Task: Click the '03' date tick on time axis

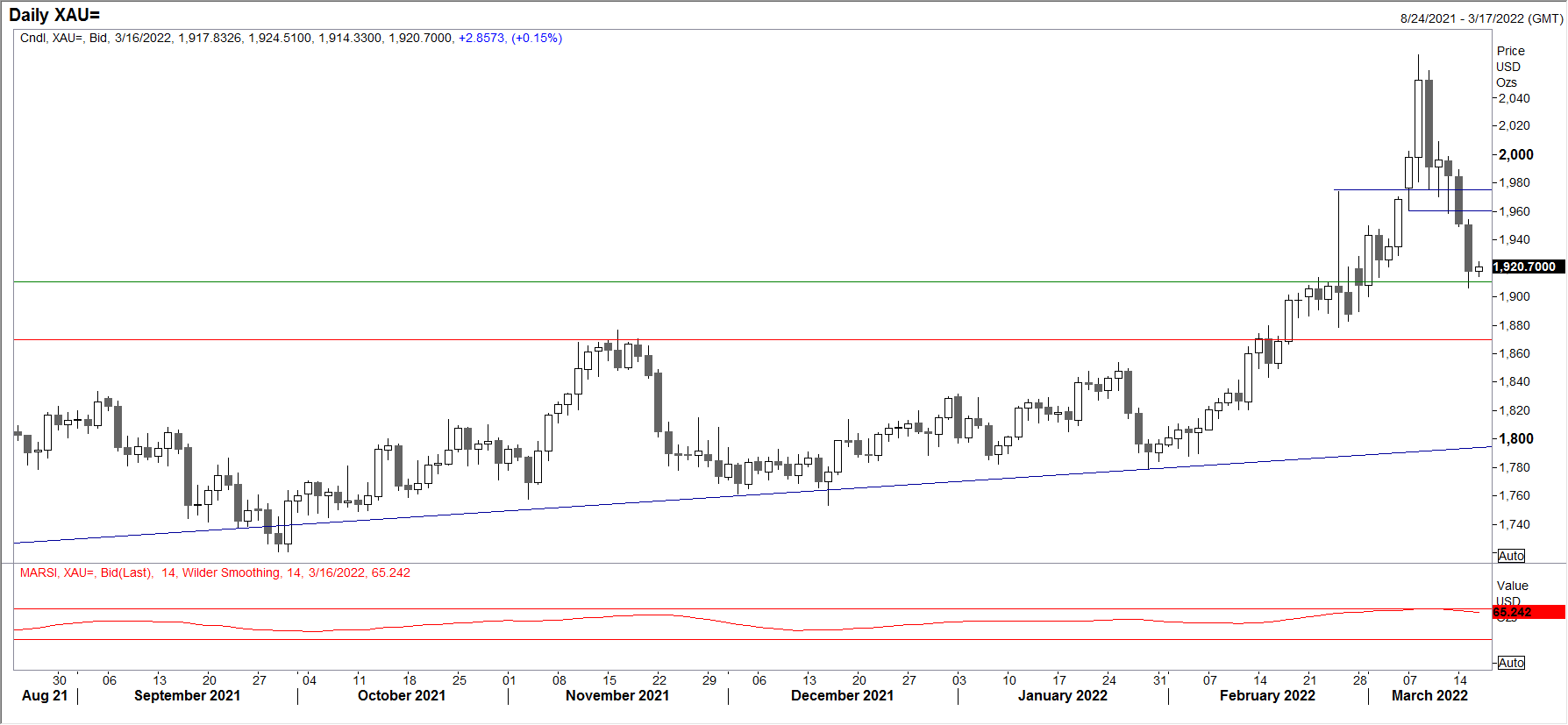Action: click(x=959, y=679)
